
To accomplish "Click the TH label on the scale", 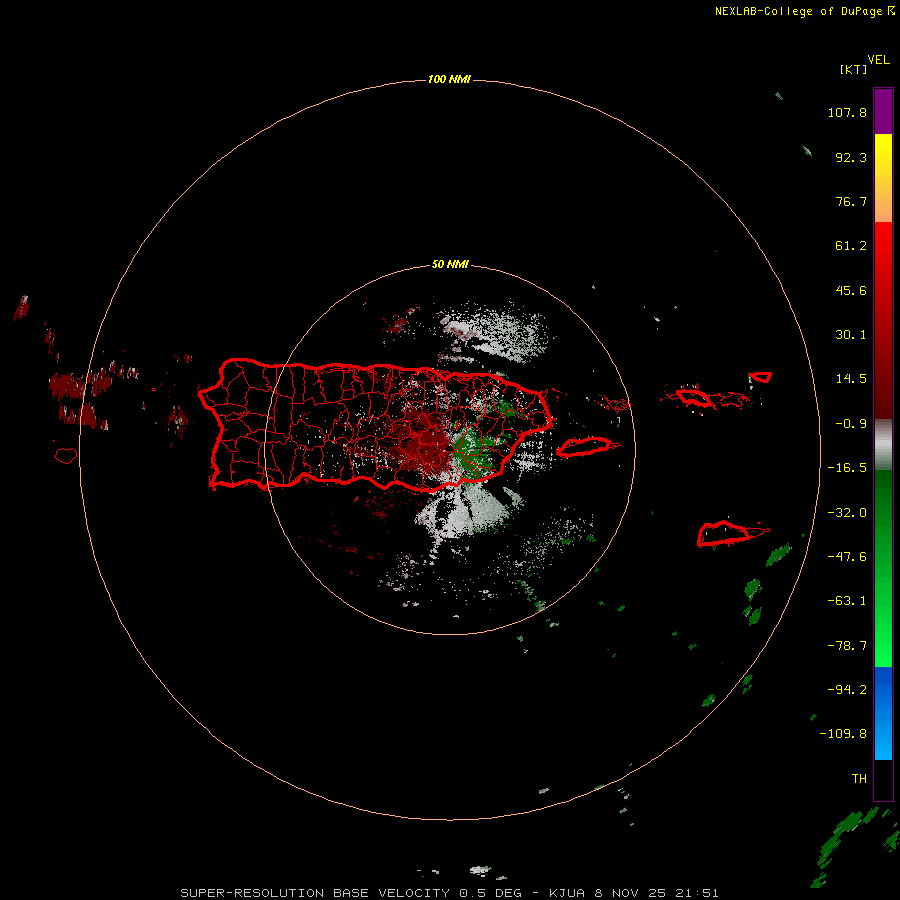I will click(x=859, y=779).
